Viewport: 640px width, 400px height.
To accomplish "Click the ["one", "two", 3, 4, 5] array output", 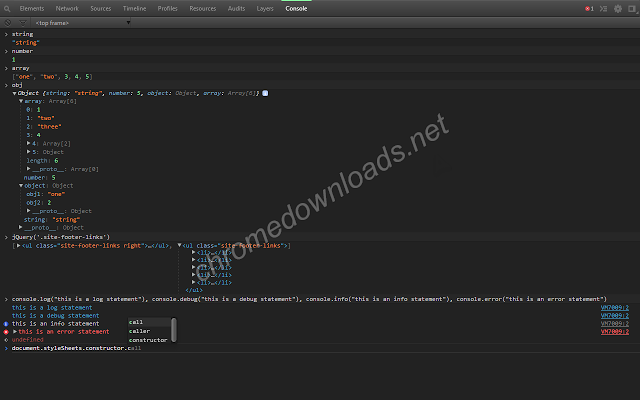I will [x=52, y=77].
